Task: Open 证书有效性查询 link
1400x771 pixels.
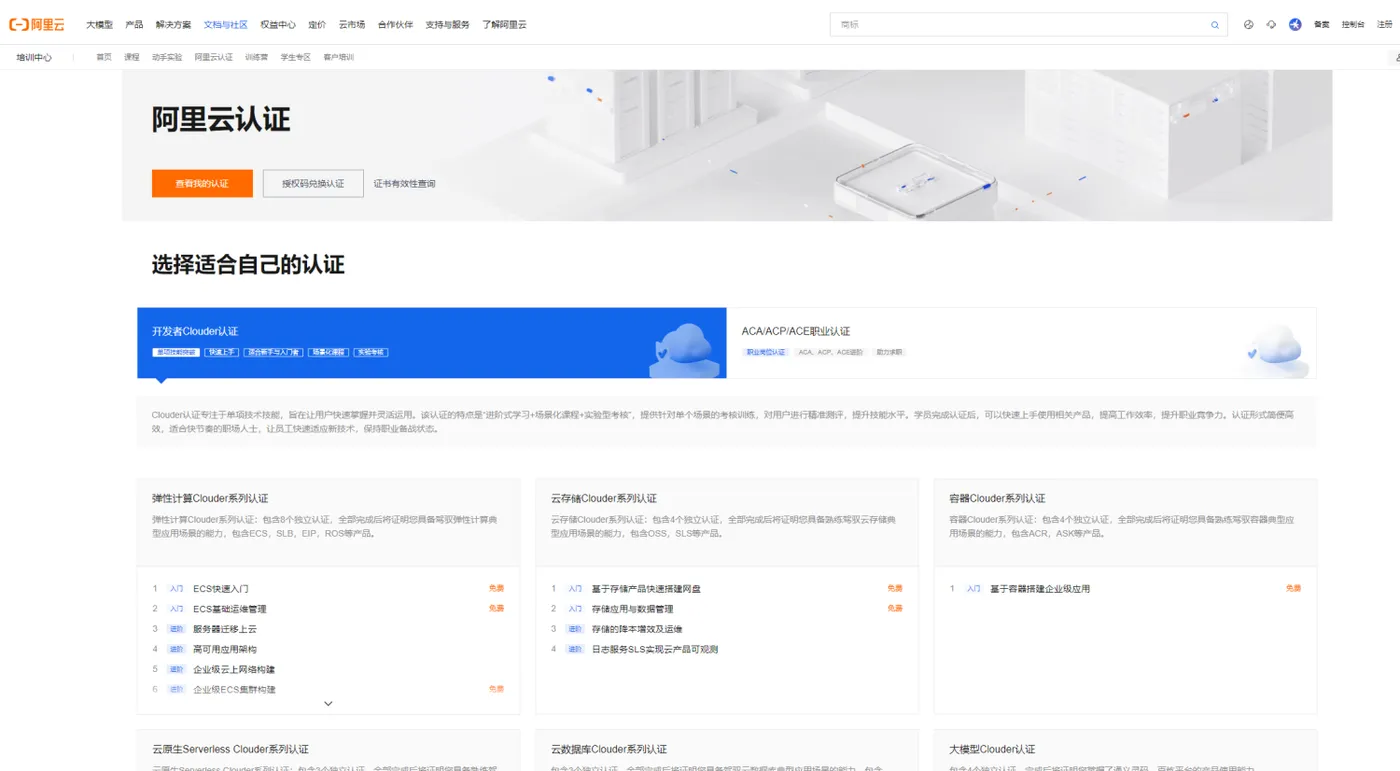Action: [404, 184]
